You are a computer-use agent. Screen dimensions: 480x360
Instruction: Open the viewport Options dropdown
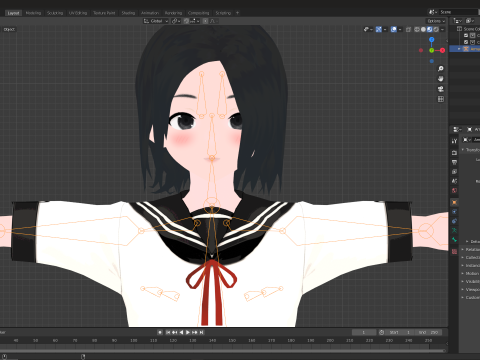[x=436, y=21]
